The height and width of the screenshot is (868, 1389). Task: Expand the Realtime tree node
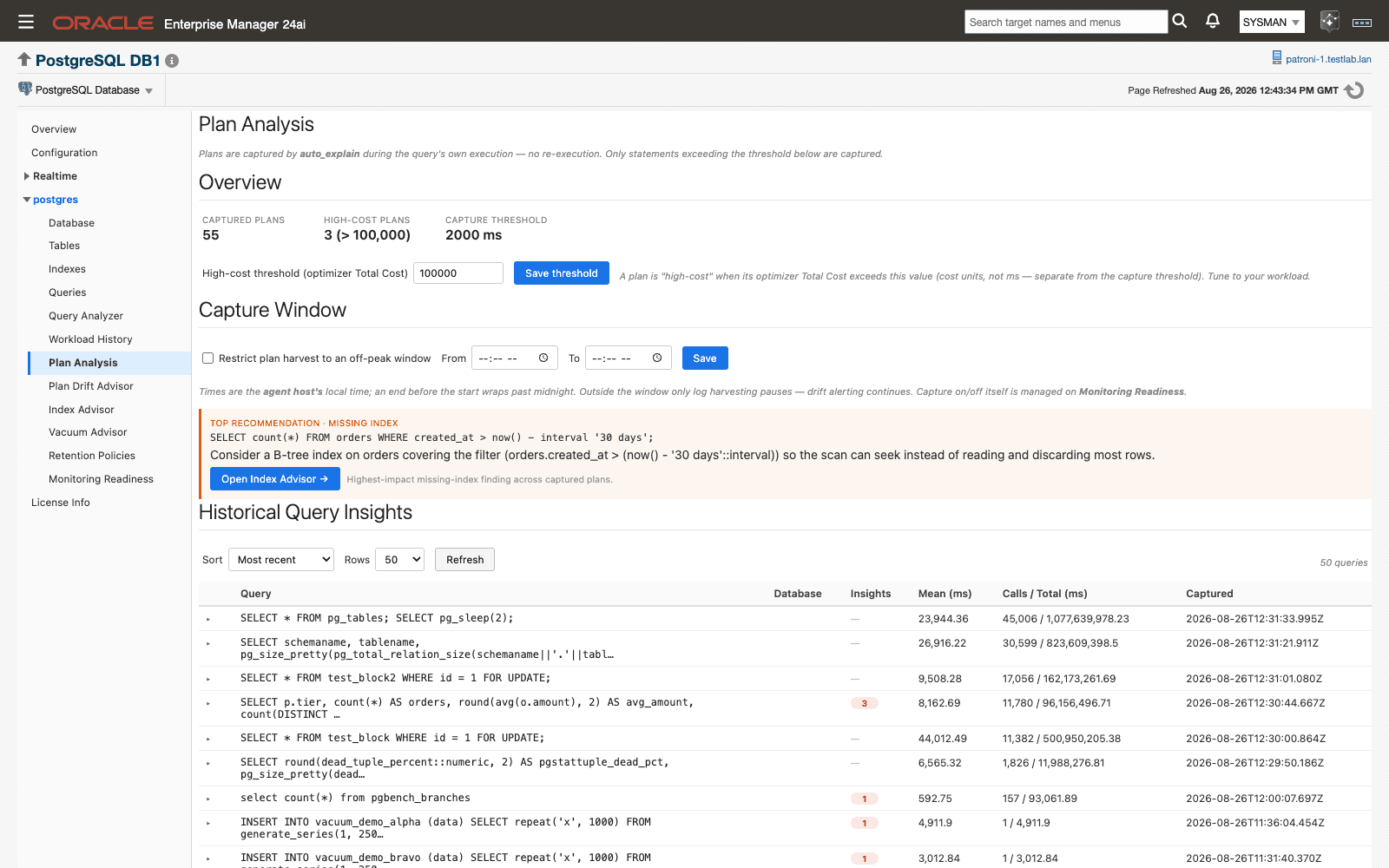click(x=27, y=176)
